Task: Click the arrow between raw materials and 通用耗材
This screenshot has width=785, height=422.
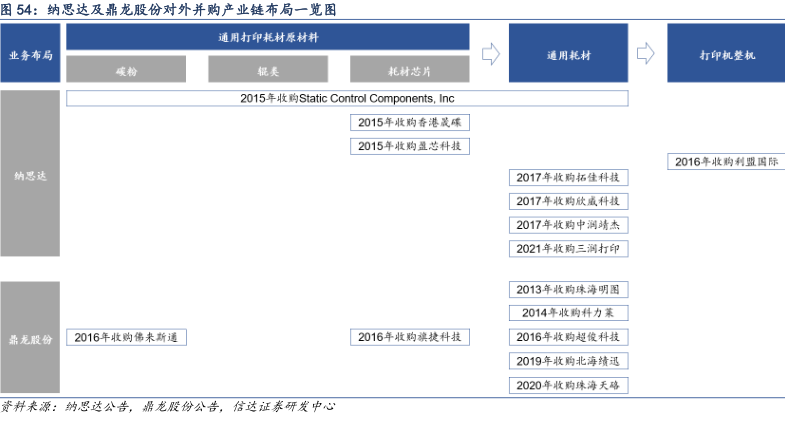Action: click(490, 53)
